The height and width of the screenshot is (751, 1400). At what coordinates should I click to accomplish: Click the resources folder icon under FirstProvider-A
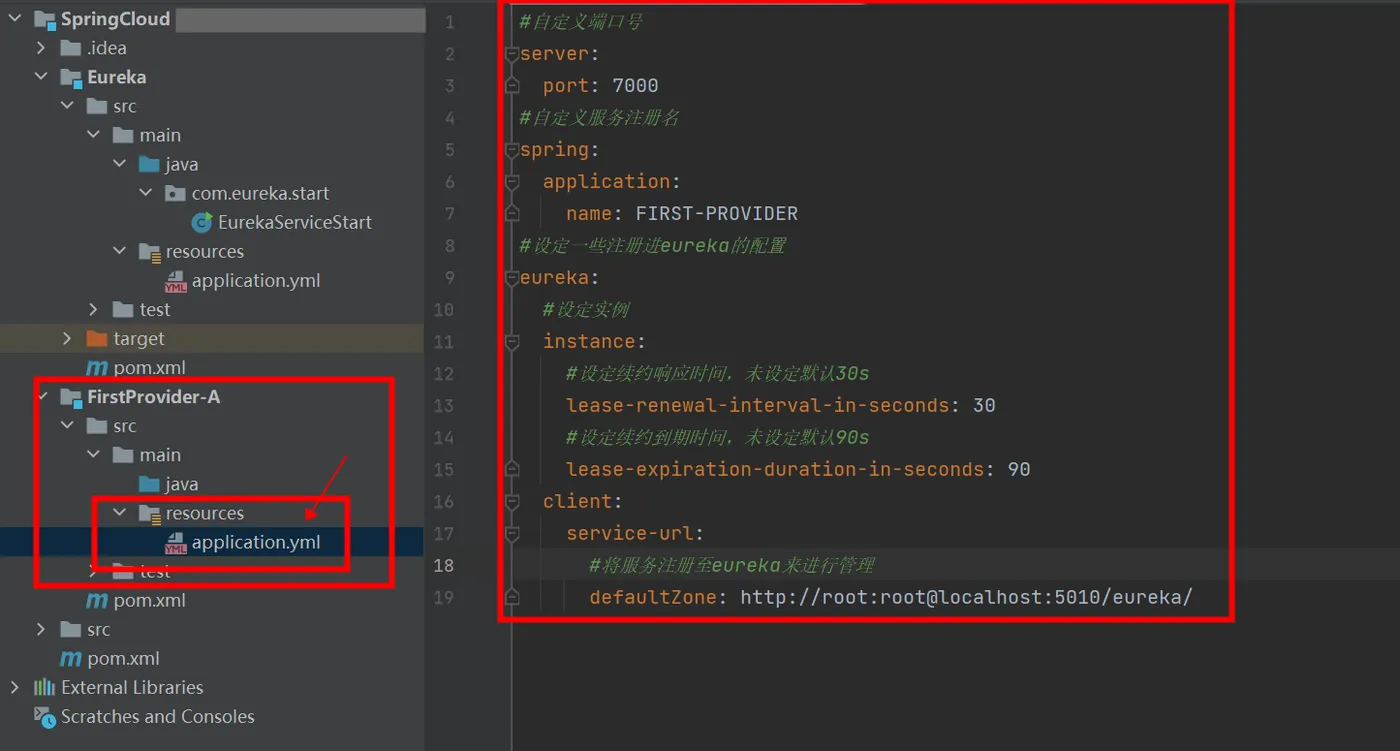click(150, 514)
